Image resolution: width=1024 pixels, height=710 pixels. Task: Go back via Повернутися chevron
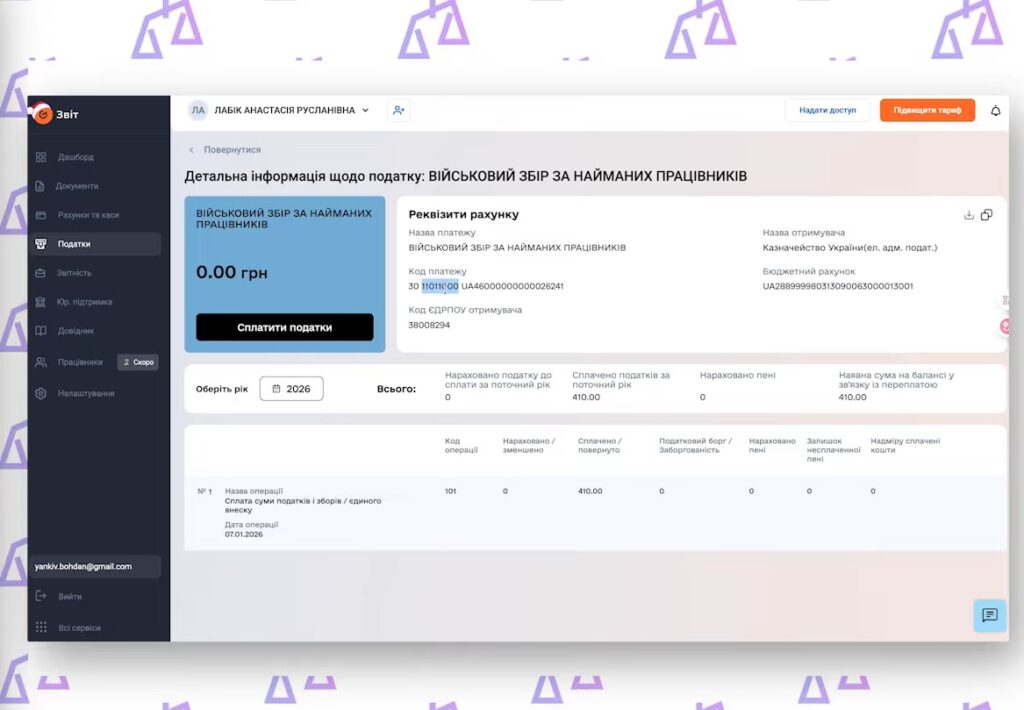(x=191, y=150)
